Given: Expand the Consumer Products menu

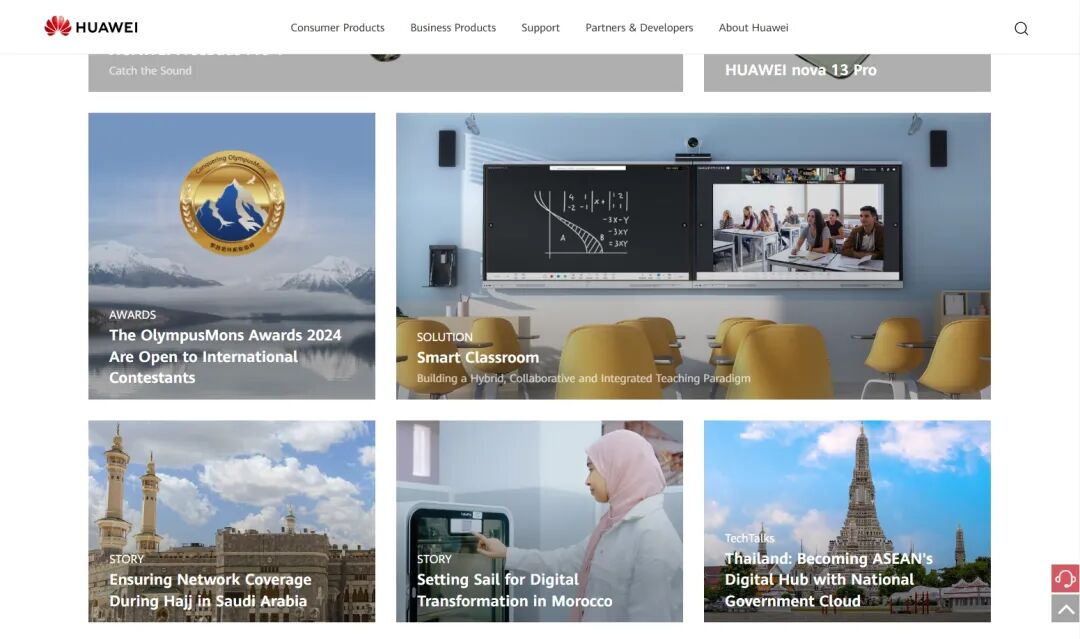Looking at the screenshot, I should (337, 28).
